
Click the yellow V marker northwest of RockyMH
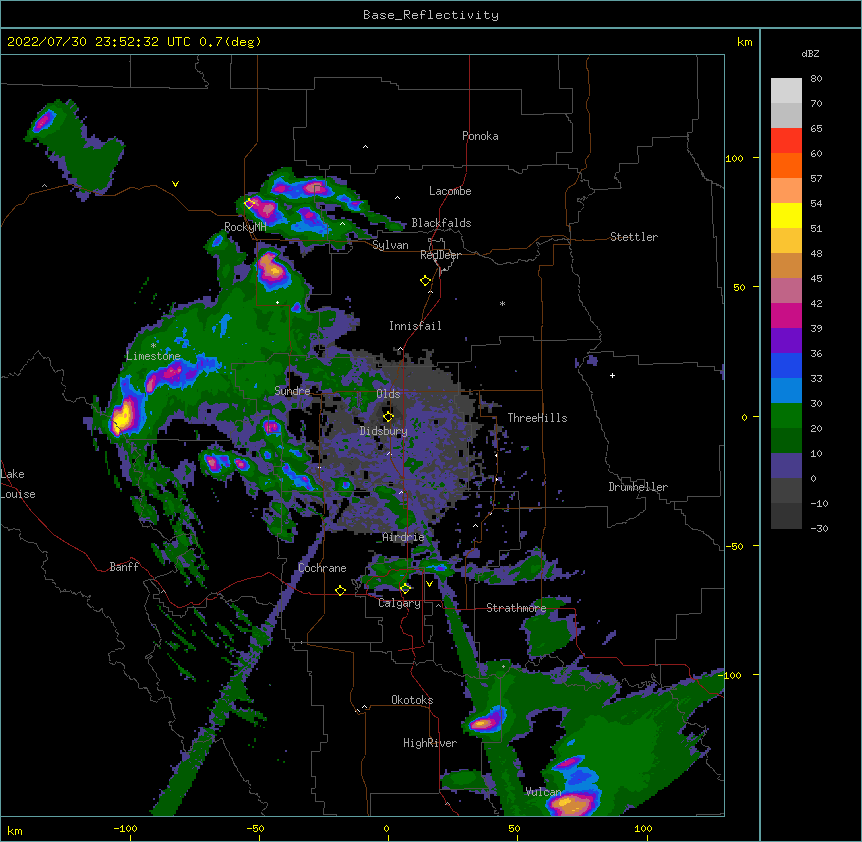tap(175, 184)
